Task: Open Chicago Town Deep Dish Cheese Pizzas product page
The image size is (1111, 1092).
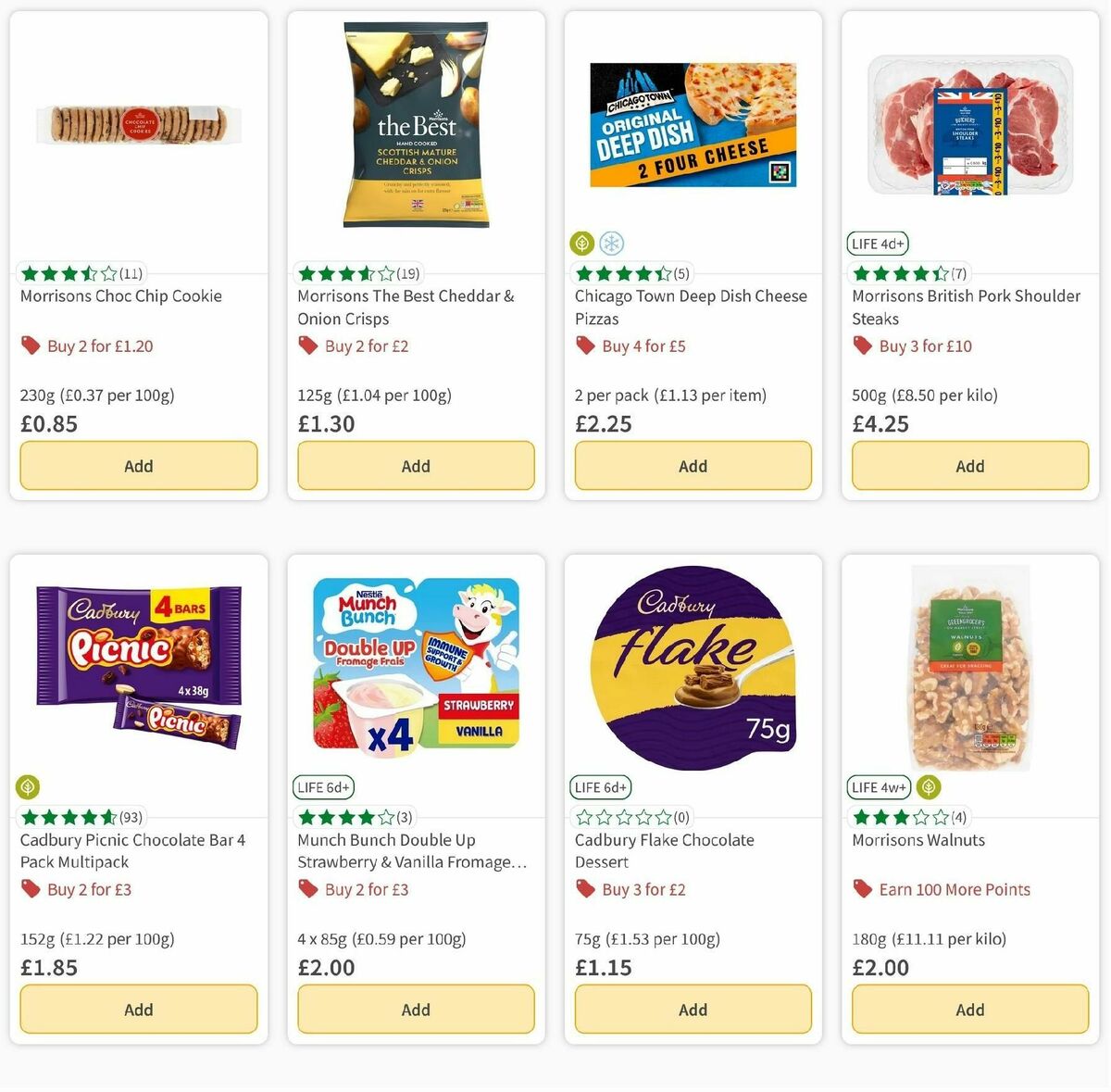Action: tap(690, 307)
